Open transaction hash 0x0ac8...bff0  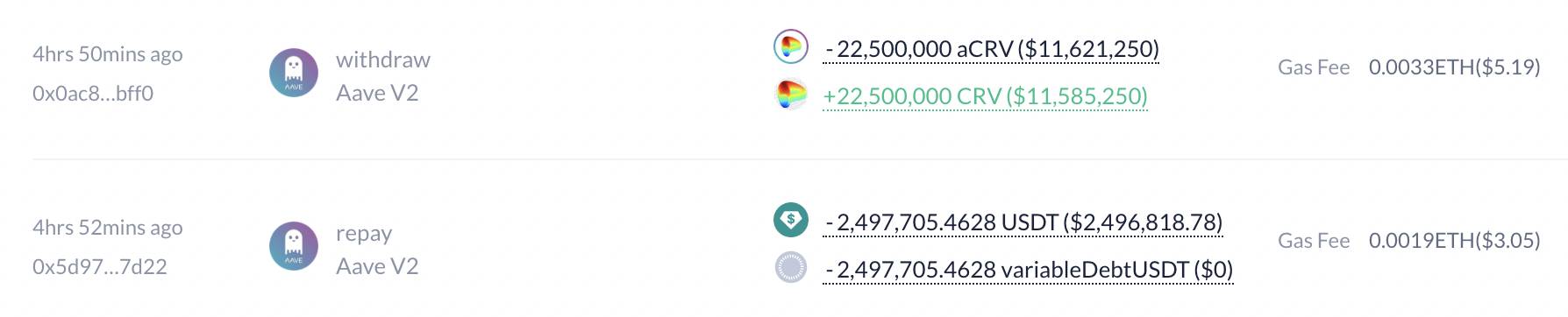coord(93,94)
